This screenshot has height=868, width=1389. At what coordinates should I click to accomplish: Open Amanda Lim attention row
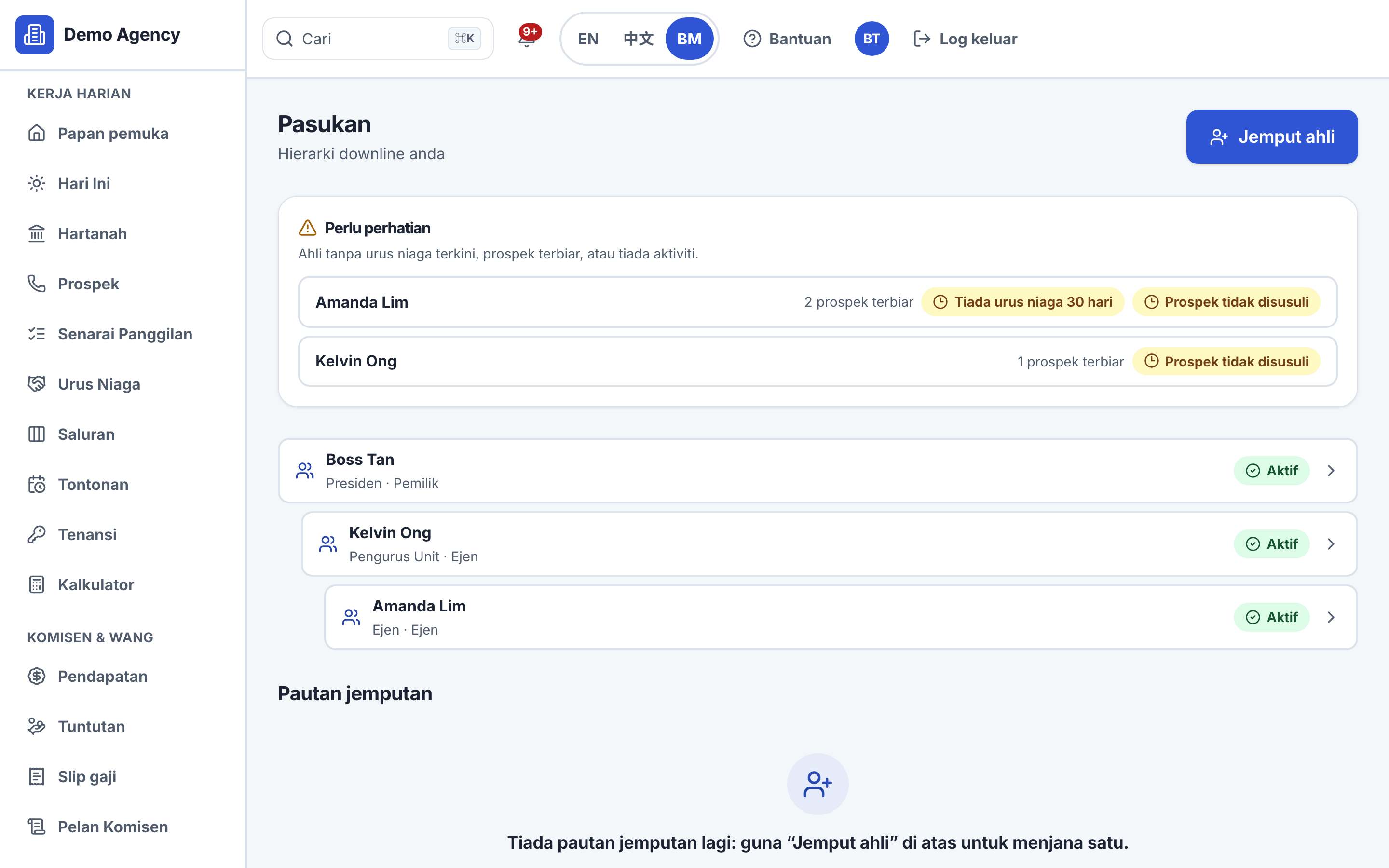(817, 302)
